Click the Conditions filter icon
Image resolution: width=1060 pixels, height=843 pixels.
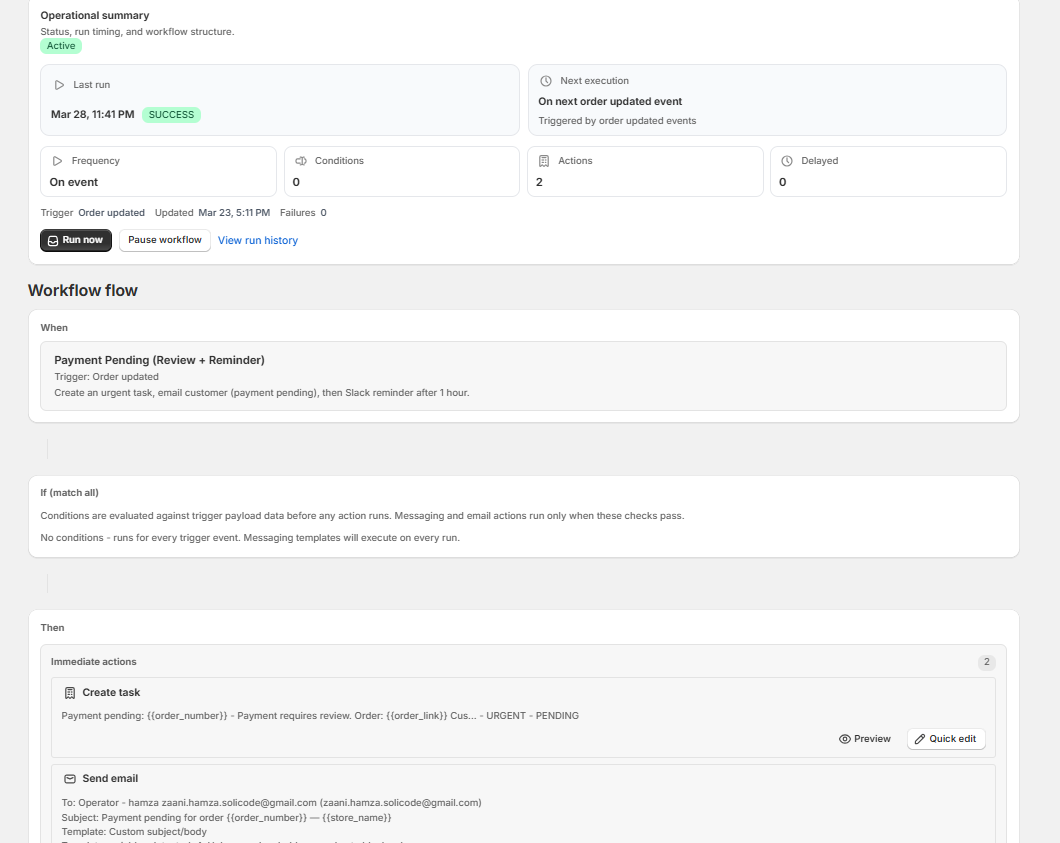301,160
